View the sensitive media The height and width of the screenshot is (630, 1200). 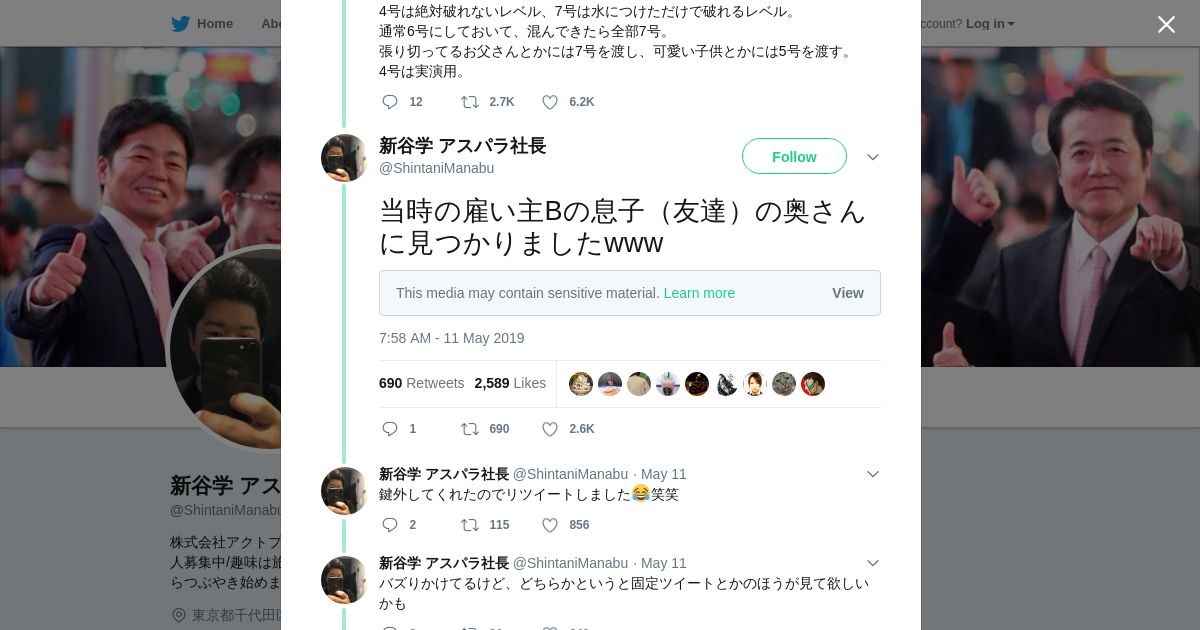(847, 293)
